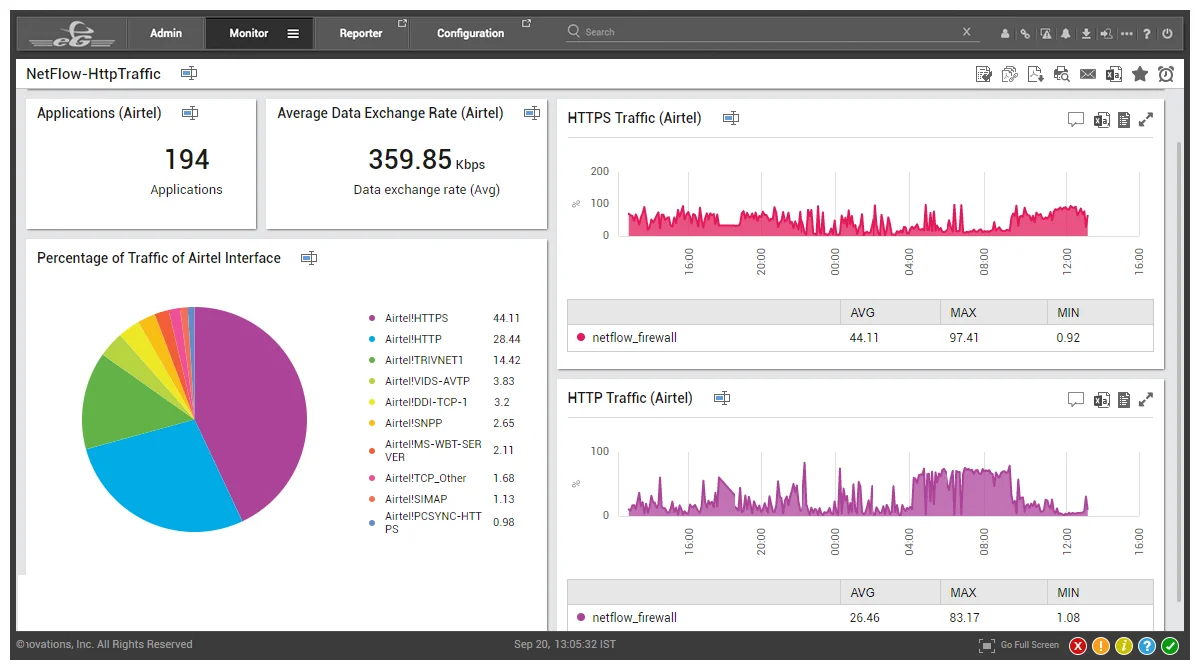
Task: Click the icon beside Percentage of Traffic title
Action: (x=309, y=258)
